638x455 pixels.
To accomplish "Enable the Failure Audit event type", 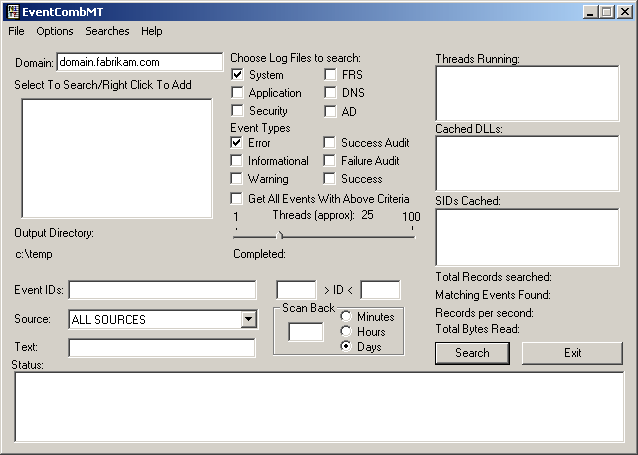I will [330, 161].
